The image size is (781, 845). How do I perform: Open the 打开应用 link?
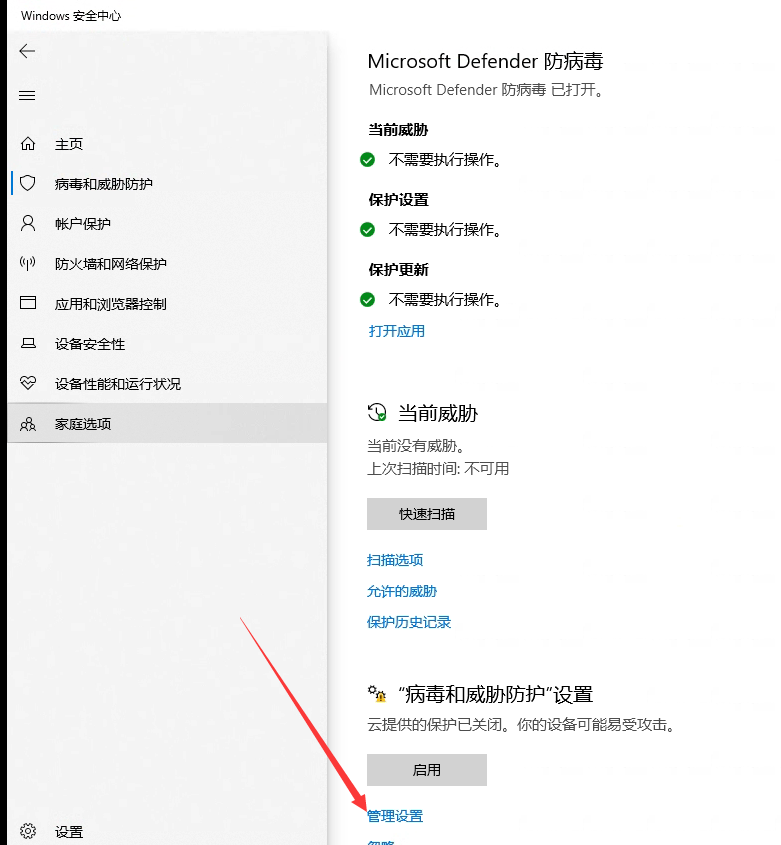click(x=397, y=331)
